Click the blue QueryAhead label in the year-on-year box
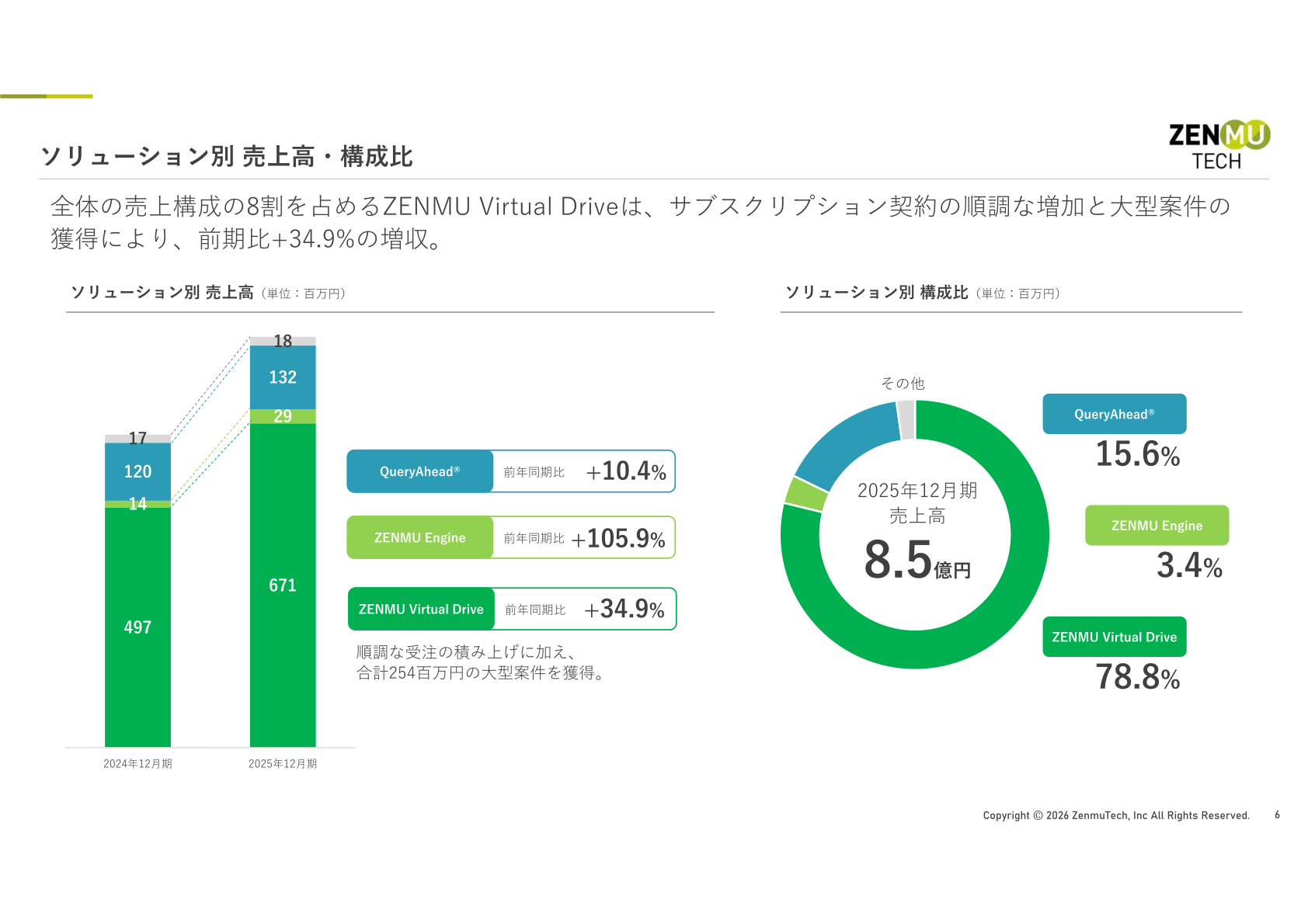The image size is (1308, 924). [x=420, y=471]
